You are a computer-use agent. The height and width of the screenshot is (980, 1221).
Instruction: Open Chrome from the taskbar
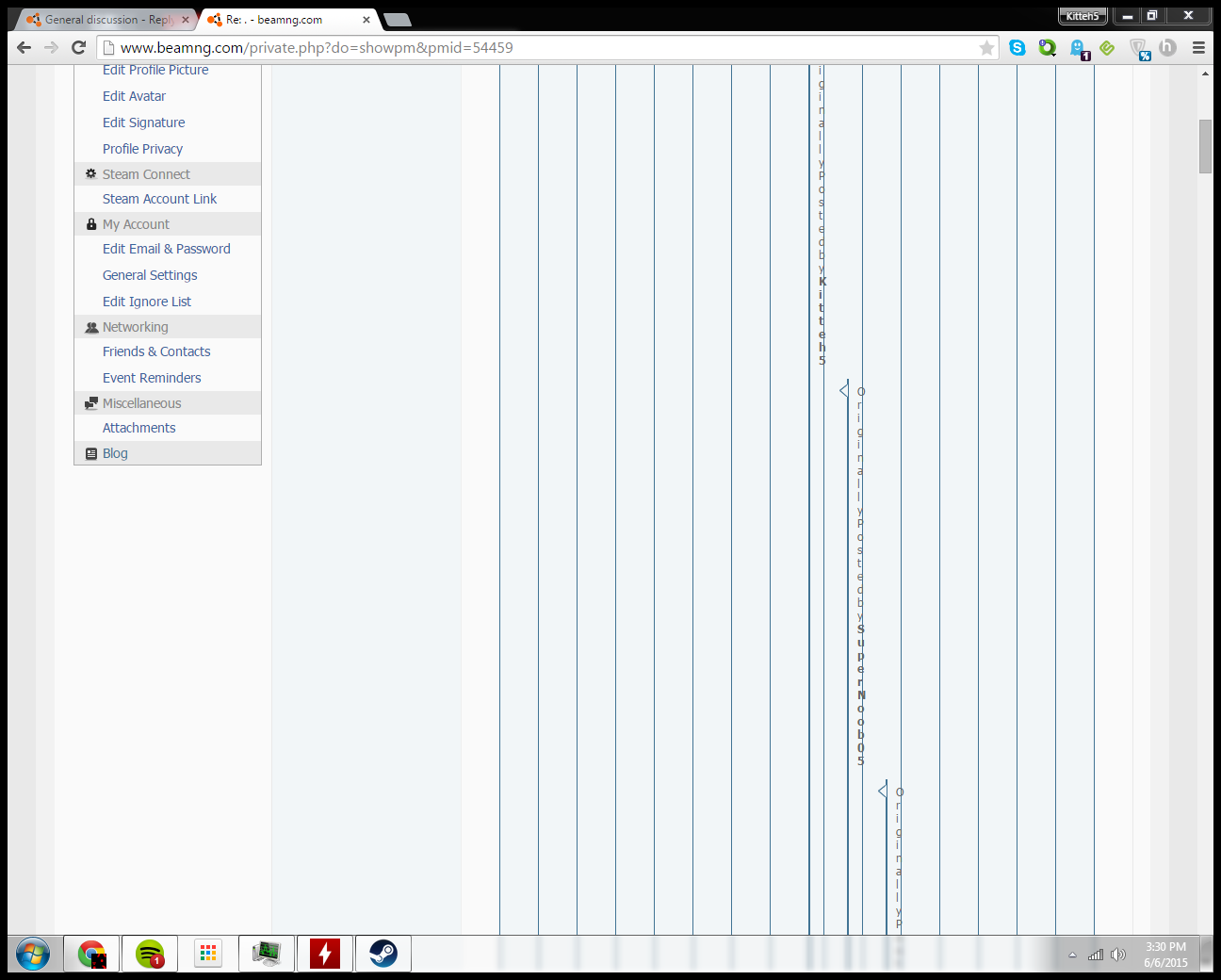point(91,954)
